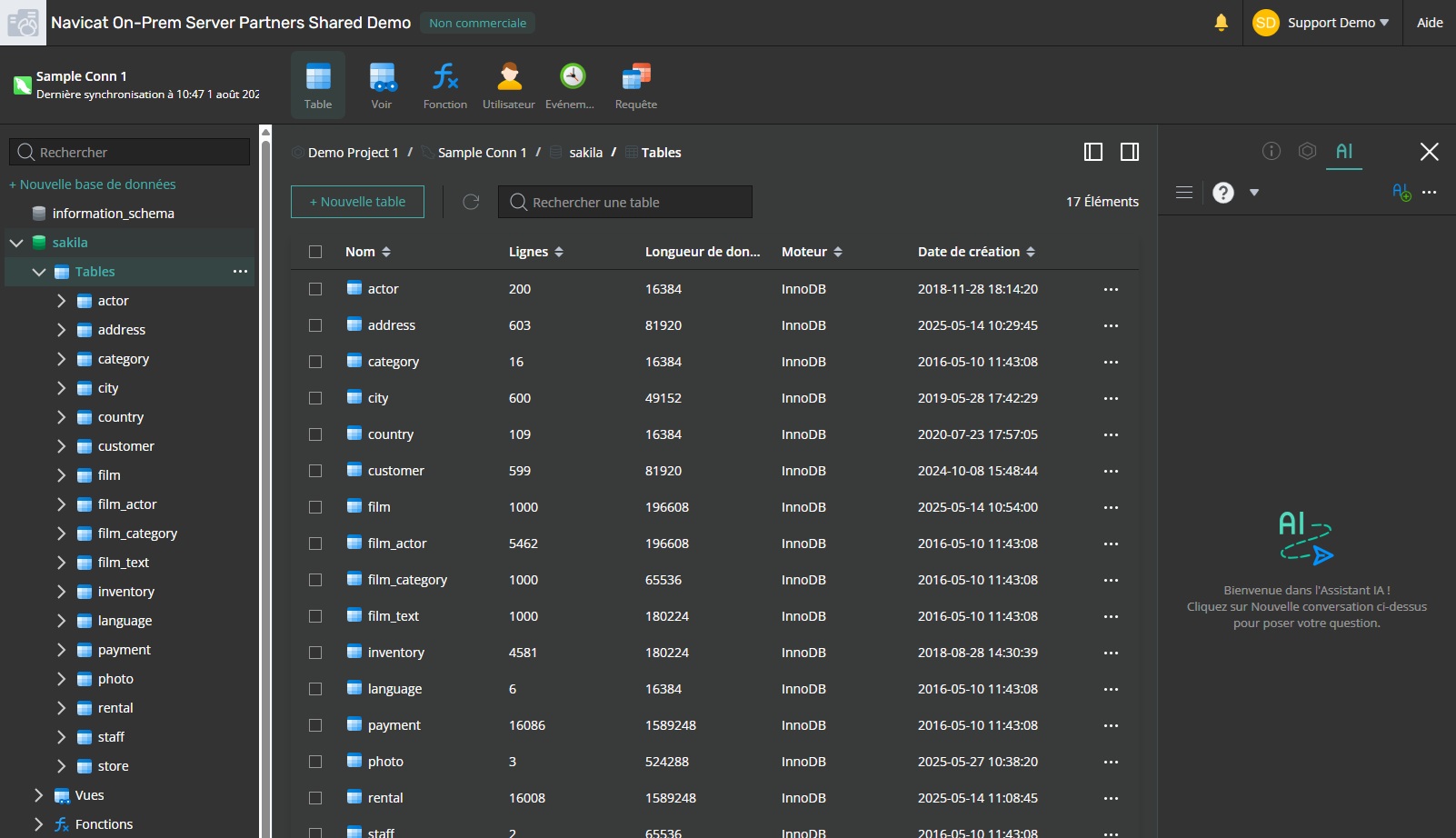Check the country table checkbox
Viewport: 1456px width, 838px height.
pos(315,434)
